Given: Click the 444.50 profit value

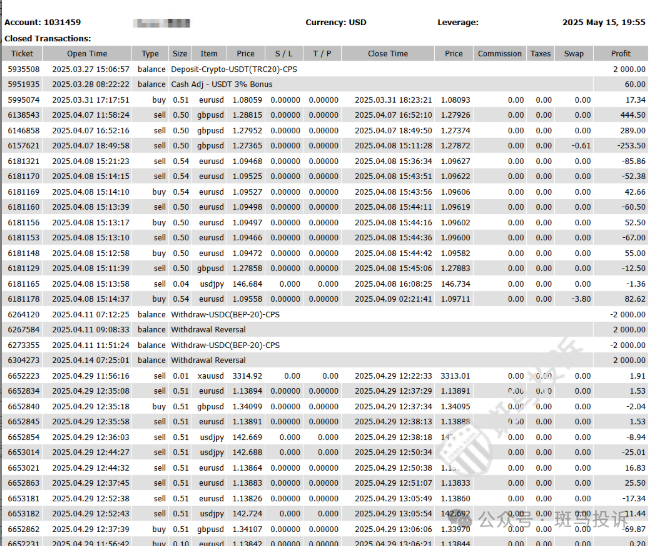Looking at the screenshot, I should 630,115.
